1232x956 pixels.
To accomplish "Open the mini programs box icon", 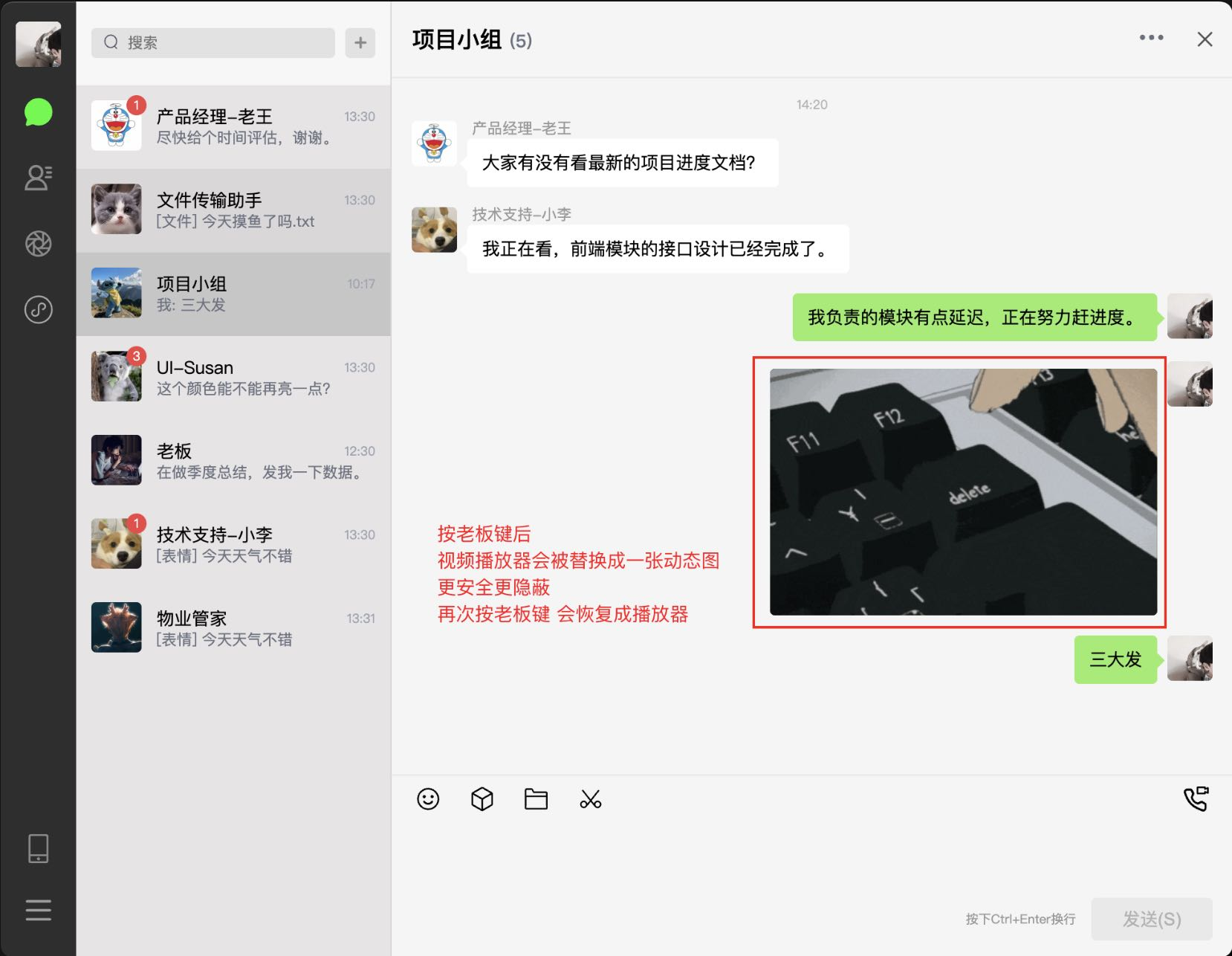I will (482, 799).
